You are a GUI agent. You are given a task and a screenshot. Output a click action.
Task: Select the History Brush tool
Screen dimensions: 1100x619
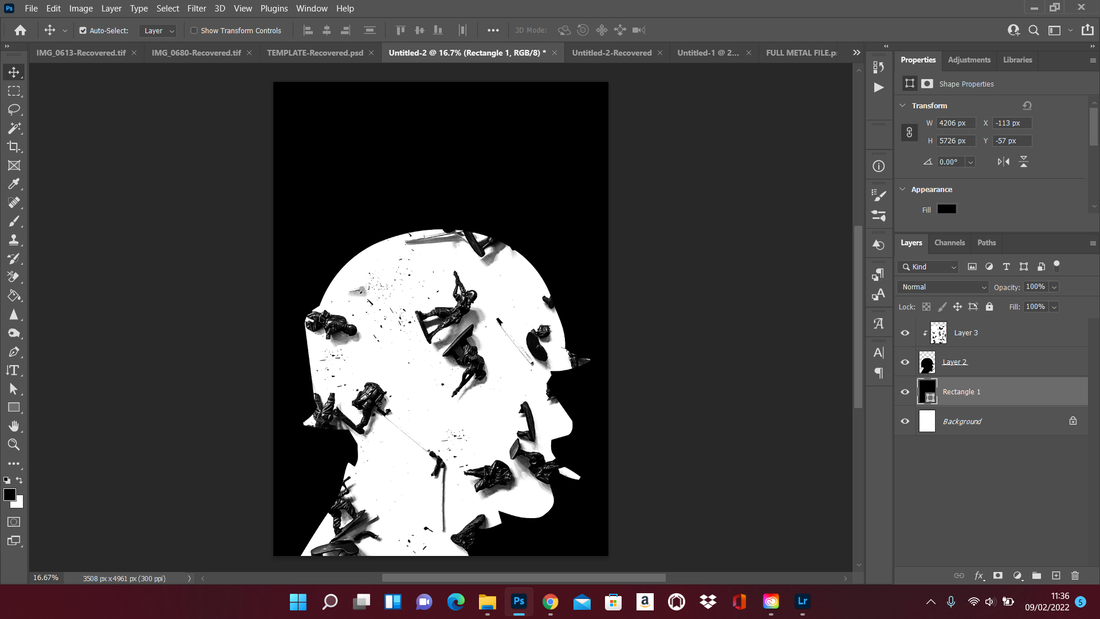coord(13,258)
